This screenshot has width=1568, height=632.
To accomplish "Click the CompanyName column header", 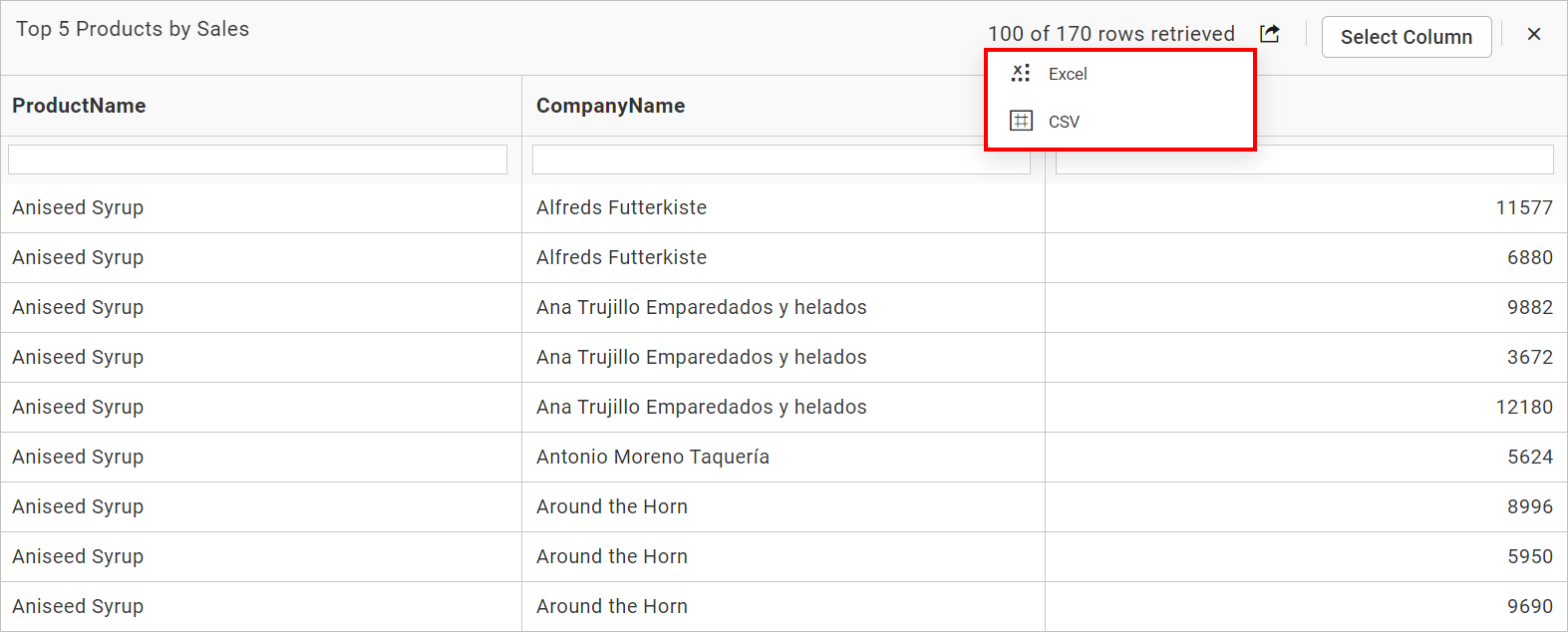I will click(x=610, y=105).
